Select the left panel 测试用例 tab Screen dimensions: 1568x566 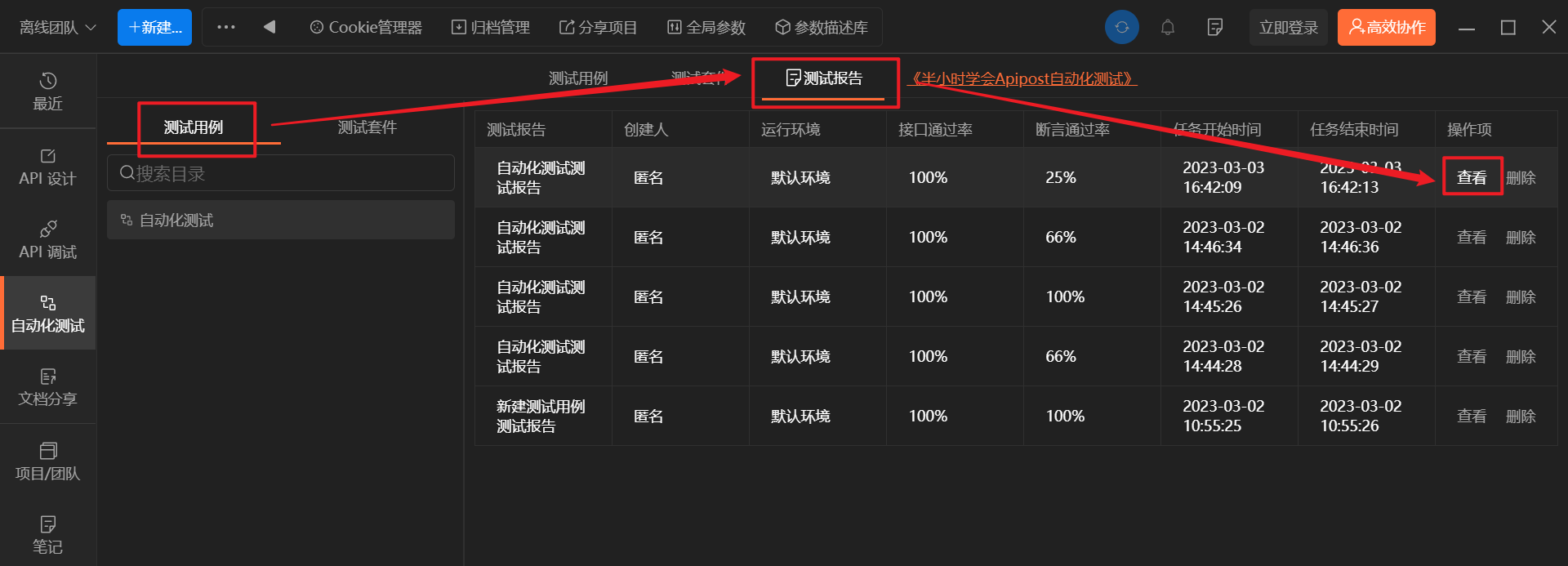(x=194, y=127)
